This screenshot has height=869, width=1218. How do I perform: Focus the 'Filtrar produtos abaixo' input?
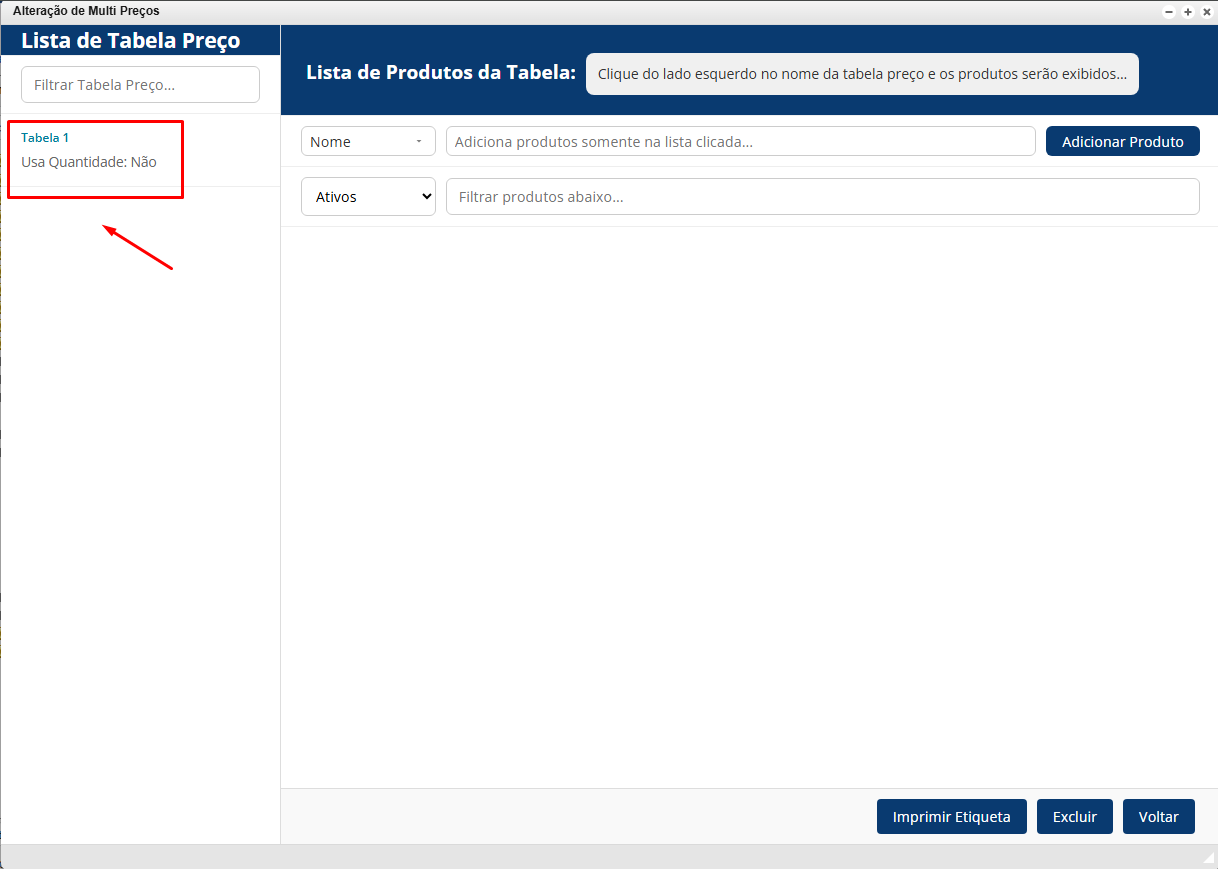pos(822,197)
